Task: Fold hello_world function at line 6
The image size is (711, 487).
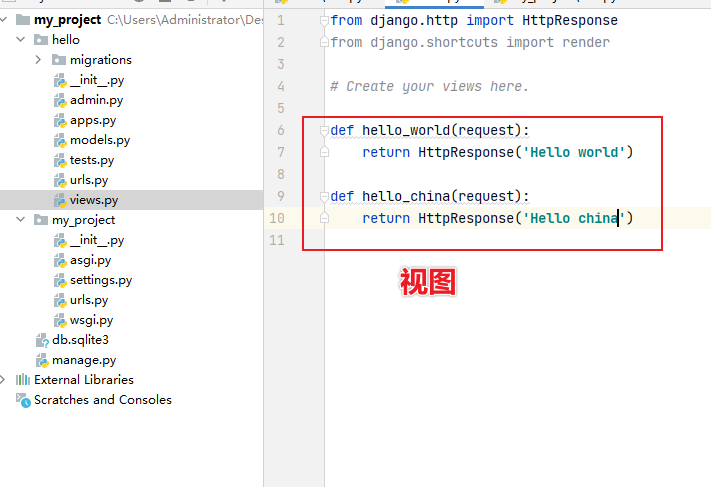Action: coord(324,131)
